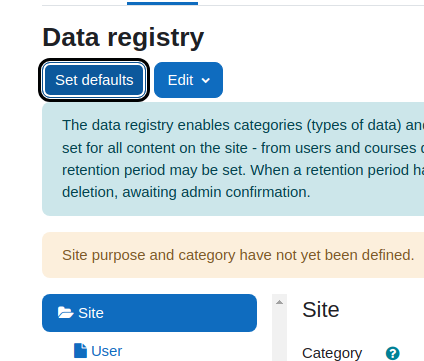Click the line starting 'The data registry enables'
Viewport: 424px width, 361px height.
[x=243, y=125]
